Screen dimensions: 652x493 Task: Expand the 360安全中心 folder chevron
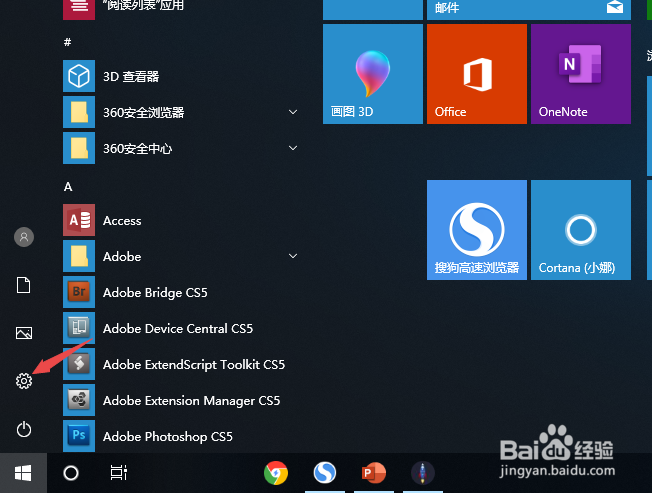tap(293, 148)
